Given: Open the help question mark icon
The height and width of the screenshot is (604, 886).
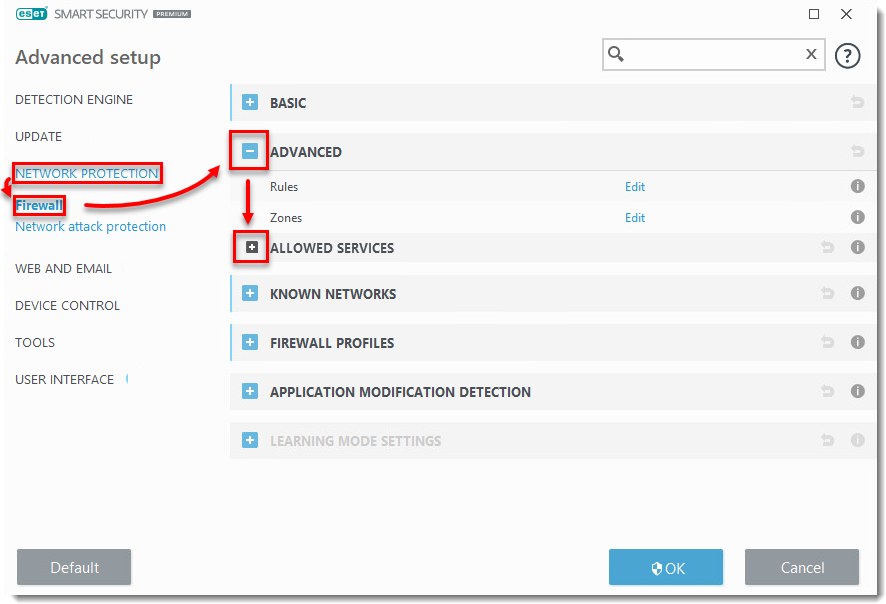Looking at the screenshot, I should click(847, 56).
